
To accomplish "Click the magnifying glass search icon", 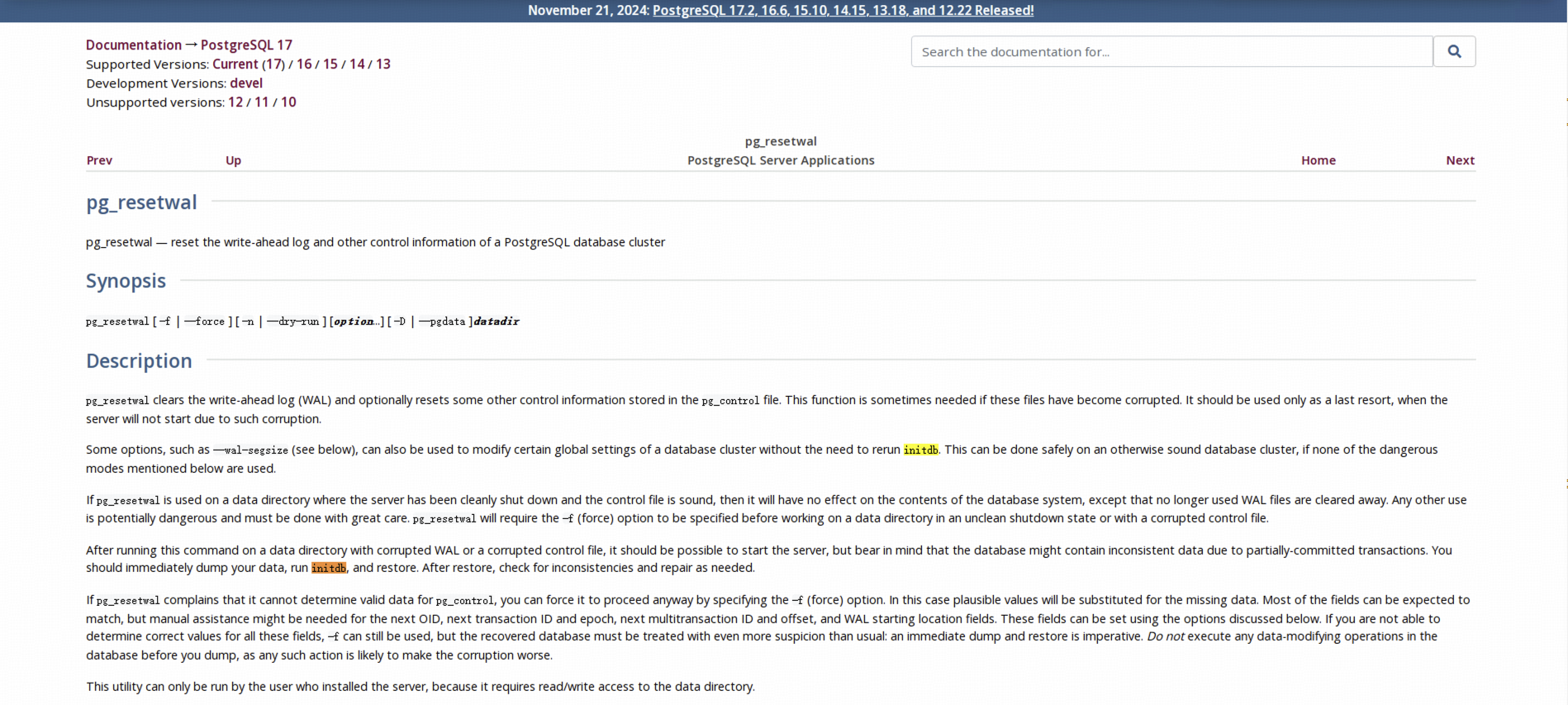I will point(1454,51).
